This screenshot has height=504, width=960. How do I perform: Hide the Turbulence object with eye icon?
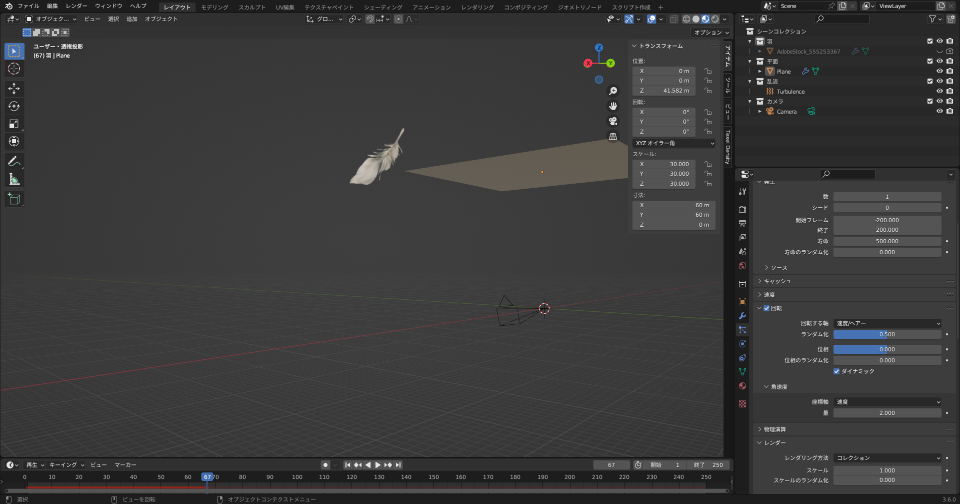940,91
